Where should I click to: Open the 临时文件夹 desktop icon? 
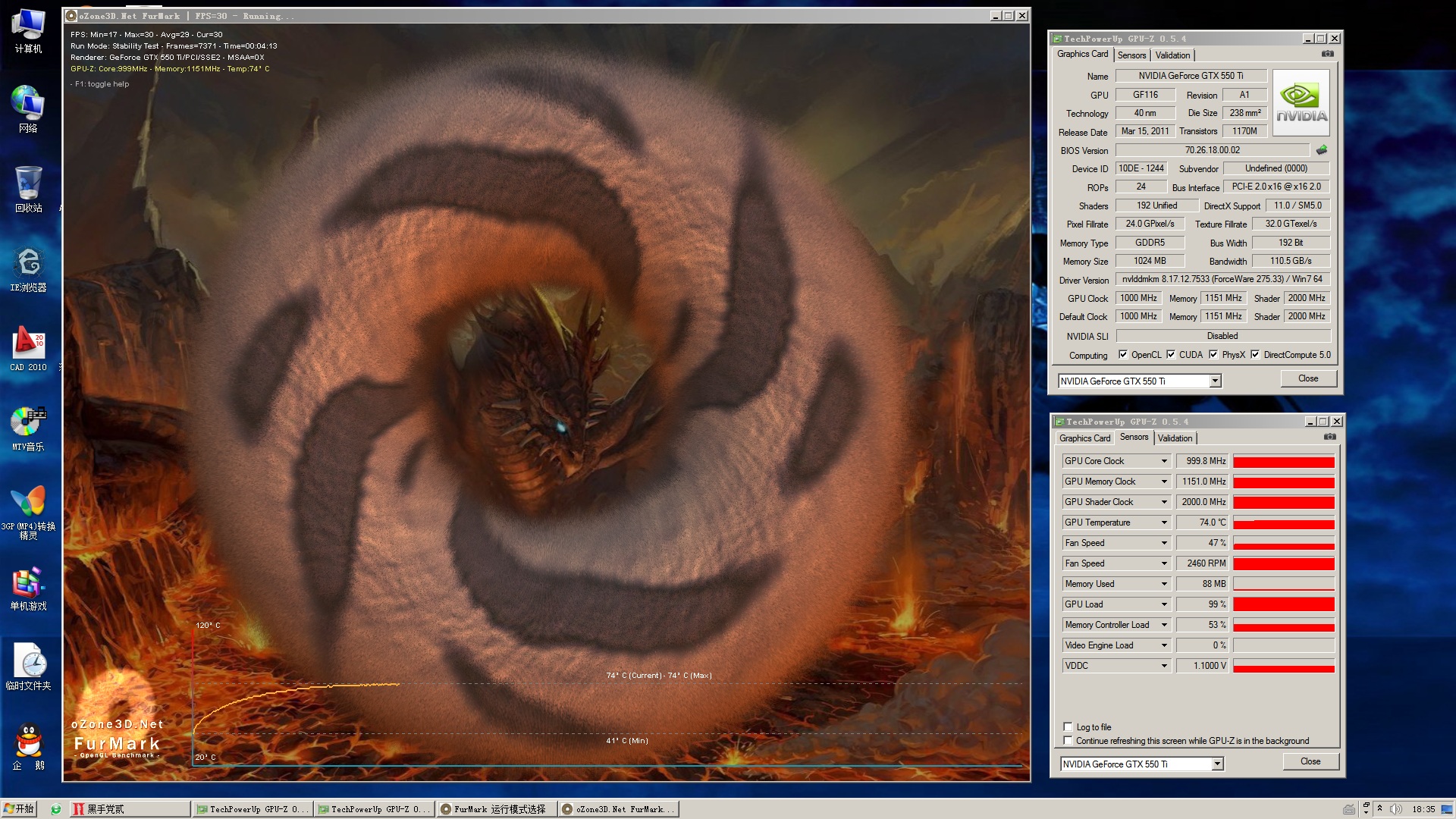[29, 667]
